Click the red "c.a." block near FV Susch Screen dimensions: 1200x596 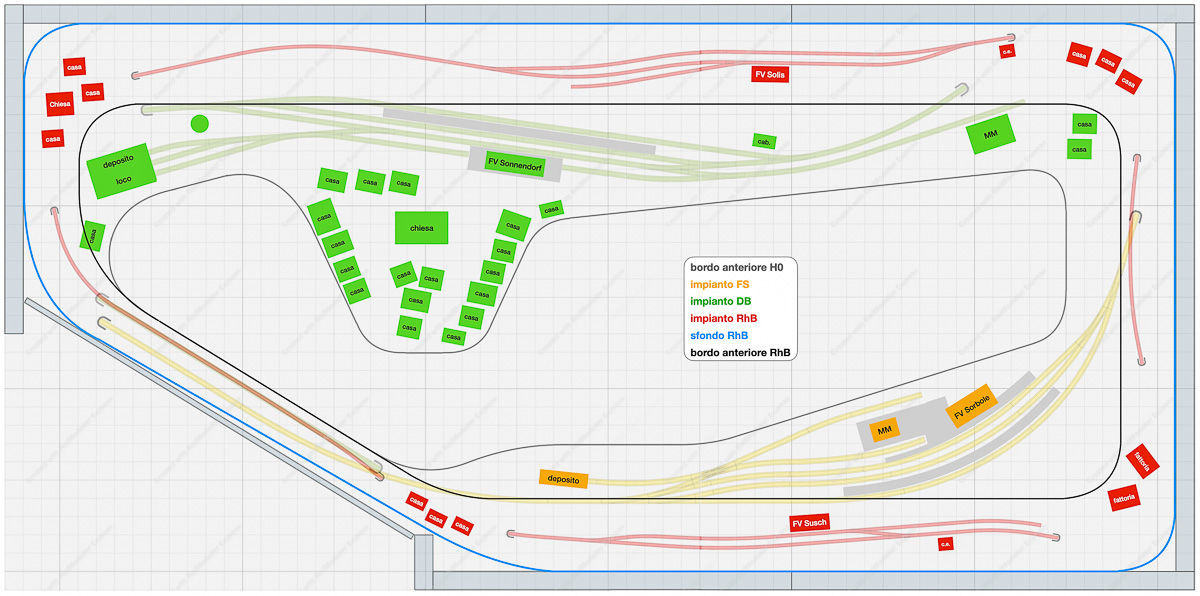pyautogui.click(x=944, y=545)
